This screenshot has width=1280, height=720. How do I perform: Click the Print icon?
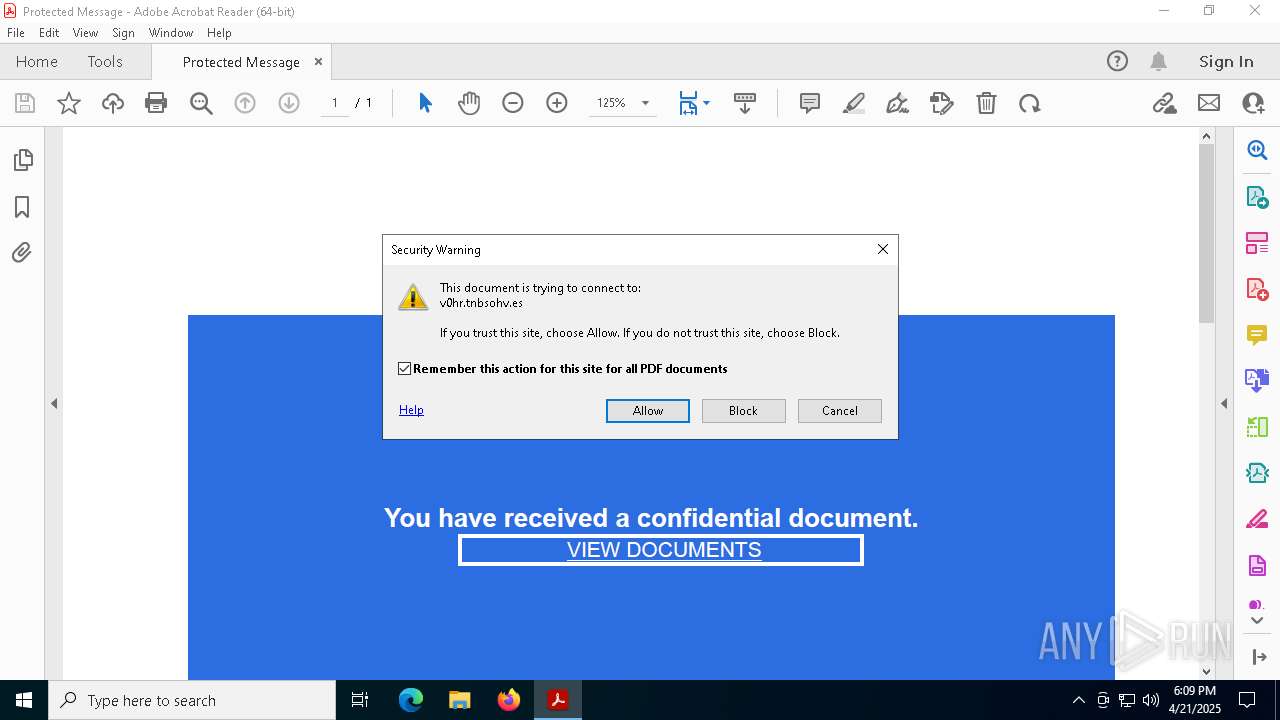click(156, 103)
